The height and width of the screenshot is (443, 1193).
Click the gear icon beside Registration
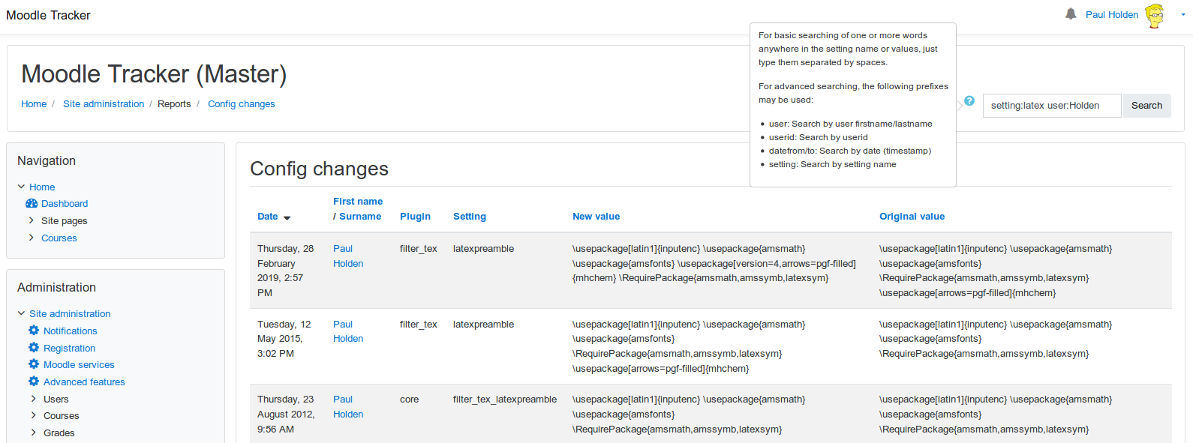33,348
